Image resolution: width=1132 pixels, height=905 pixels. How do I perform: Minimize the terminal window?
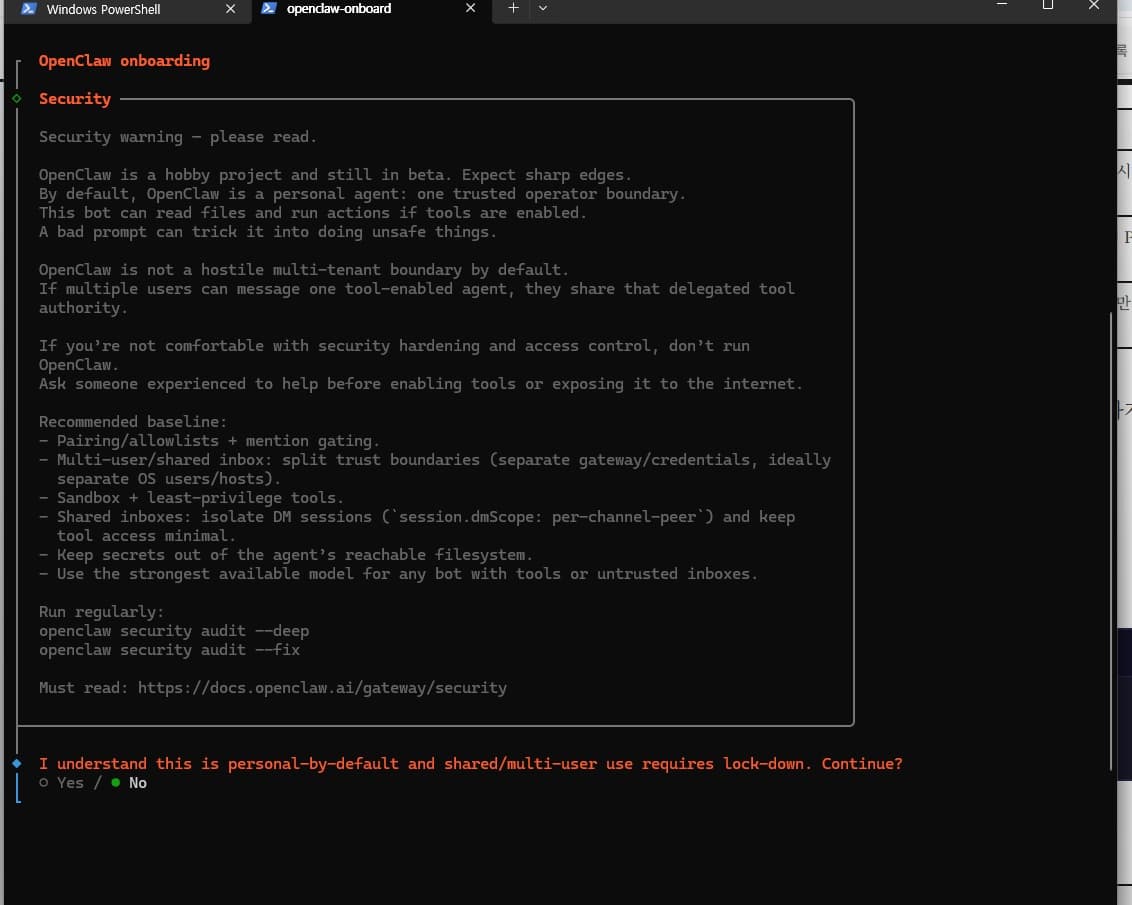tap(1002, 5)
